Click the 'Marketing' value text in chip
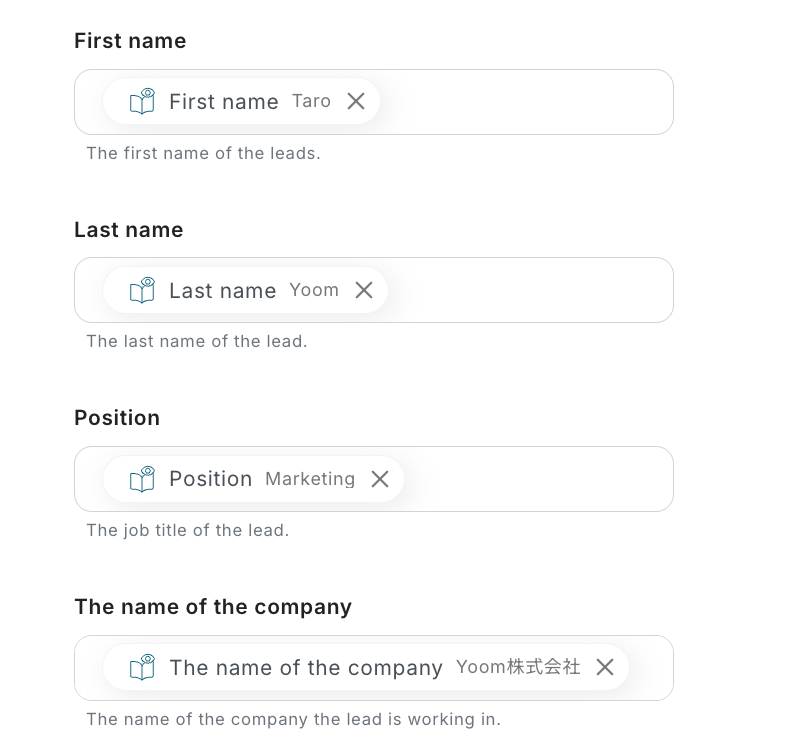This screenshot has width=796, height=752. (x=310, y=479)
